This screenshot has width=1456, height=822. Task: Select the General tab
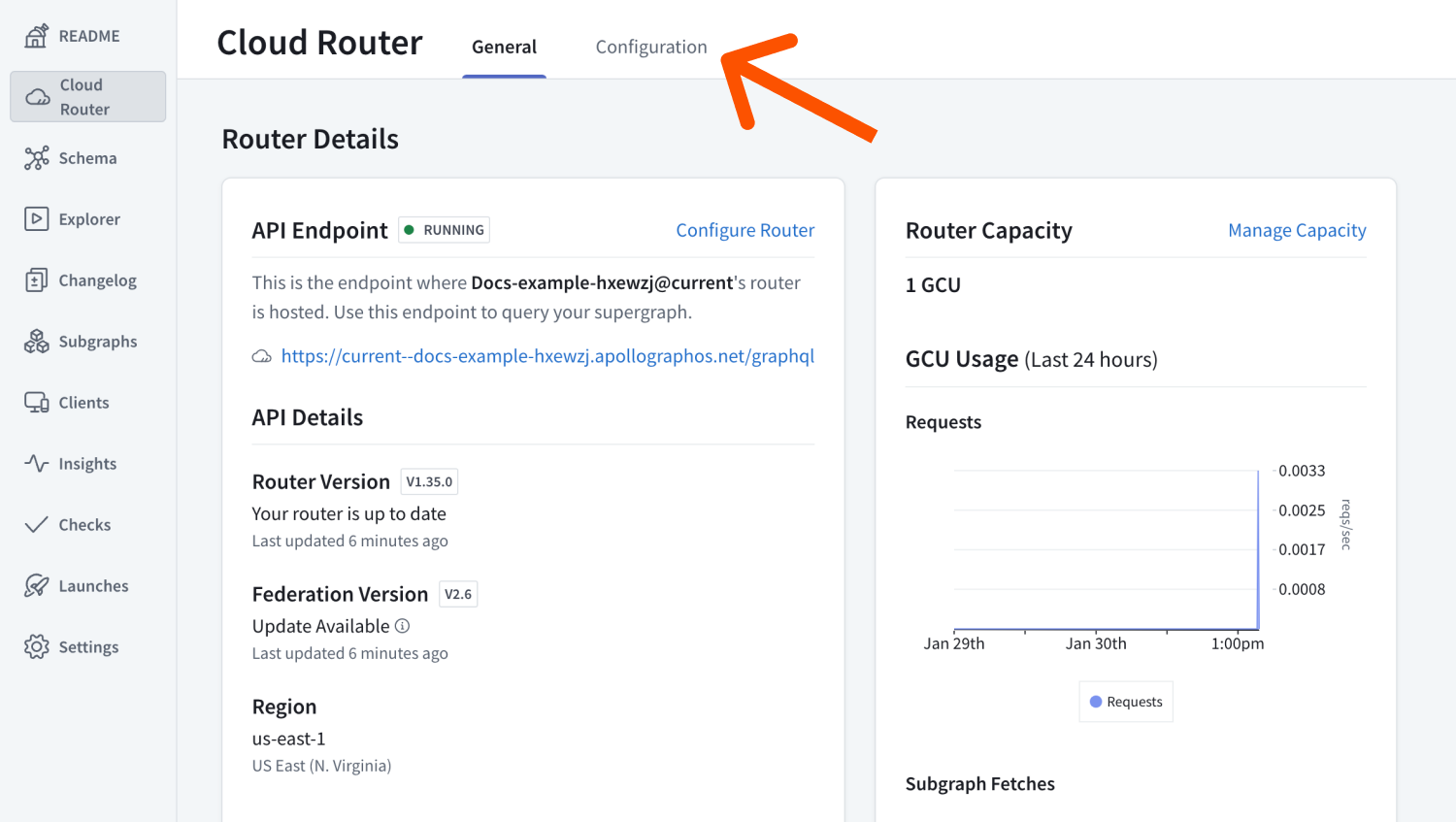[x=504, y=46]
